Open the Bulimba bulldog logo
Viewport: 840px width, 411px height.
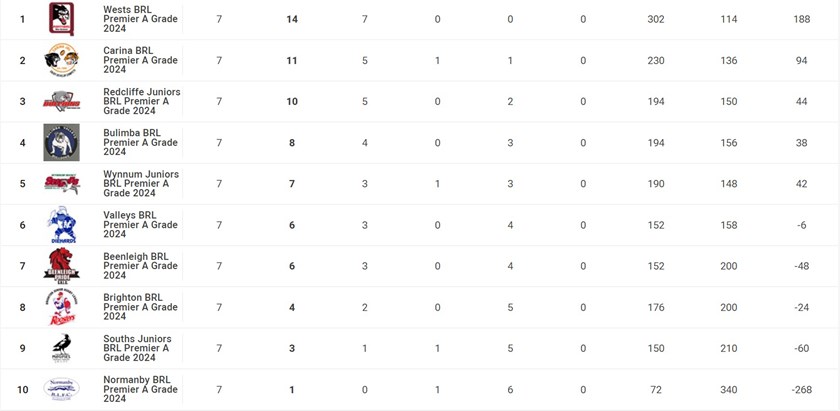click(x=61, y=142)
